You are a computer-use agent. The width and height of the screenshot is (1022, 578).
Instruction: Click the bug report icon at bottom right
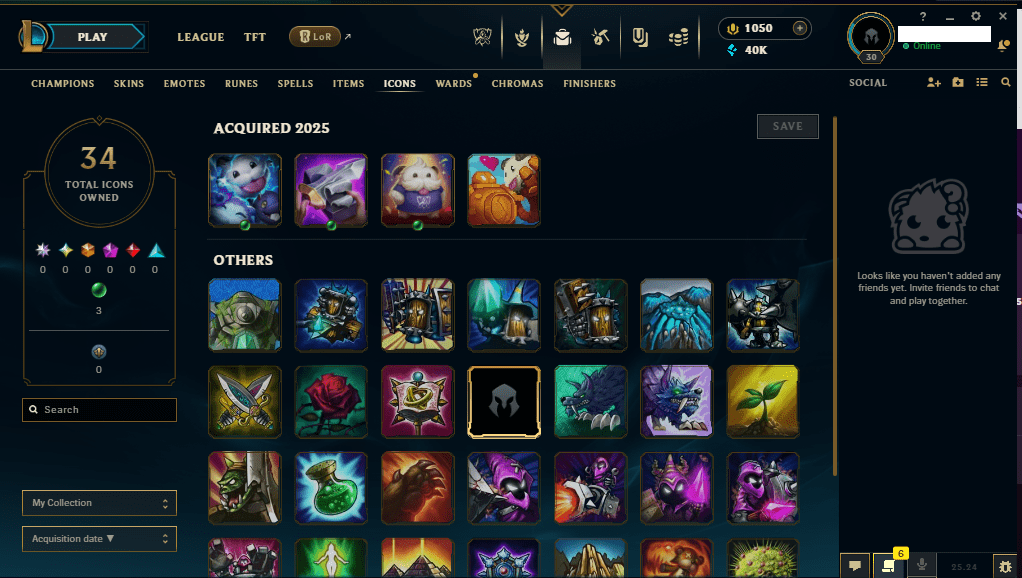tap(1006, 566)
